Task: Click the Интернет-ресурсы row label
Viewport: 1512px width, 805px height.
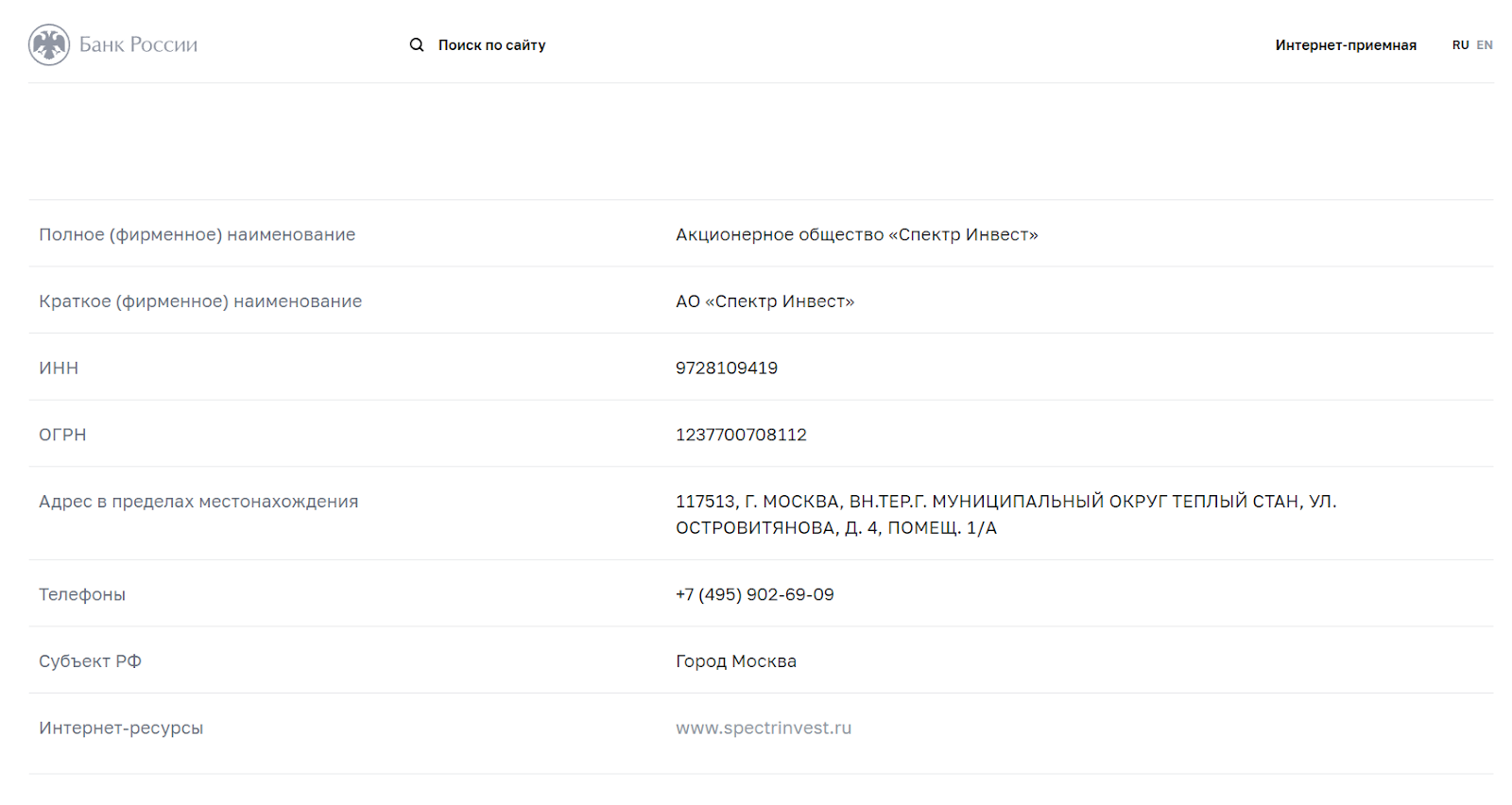Action: point(121,728)
